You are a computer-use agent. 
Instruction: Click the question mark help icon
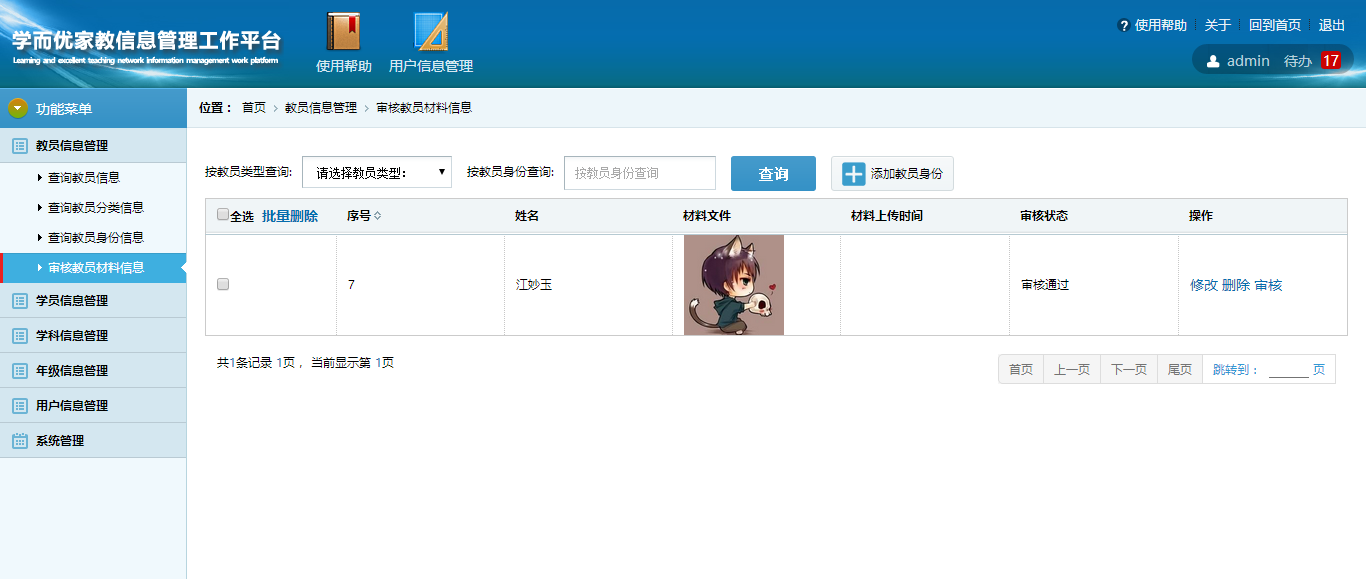click(1124, 26)
